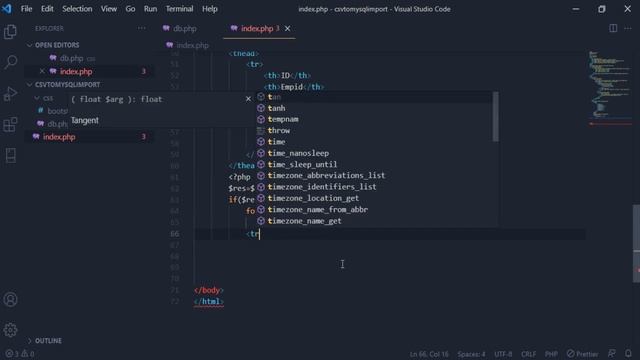The height and width of the screenshot is (360, 640).
Task: Click errors and warnings status indicator
Action: pos(20,353)
